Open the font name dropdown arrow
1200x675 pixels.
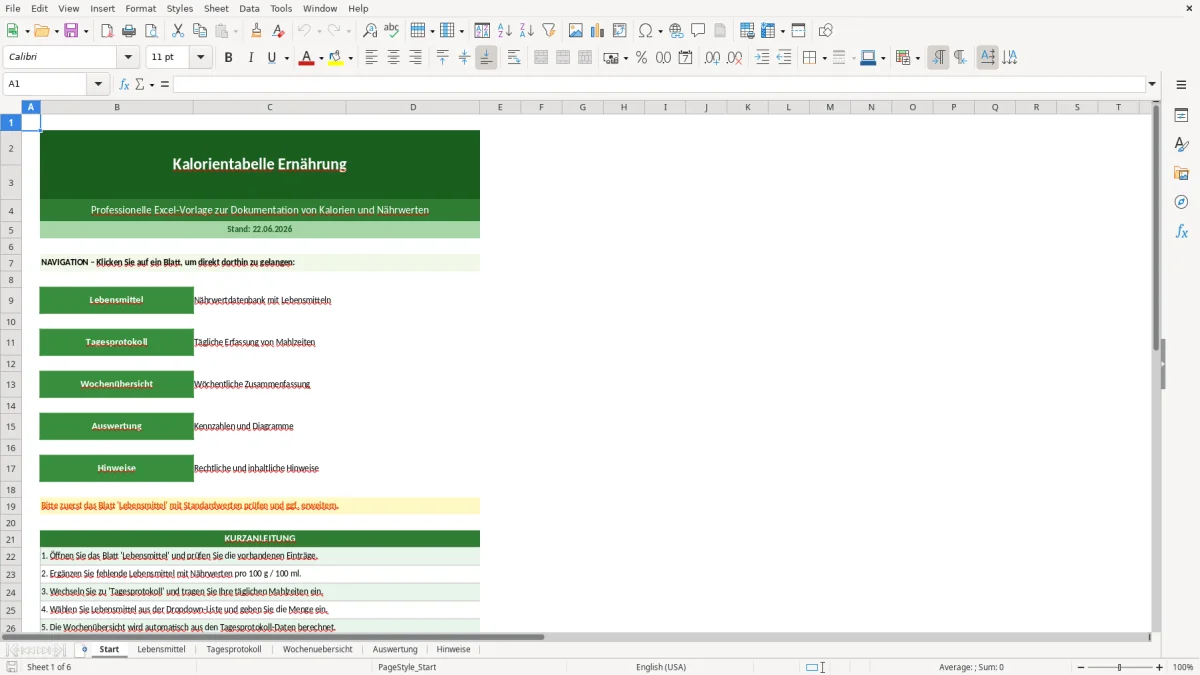pos(128,58)
